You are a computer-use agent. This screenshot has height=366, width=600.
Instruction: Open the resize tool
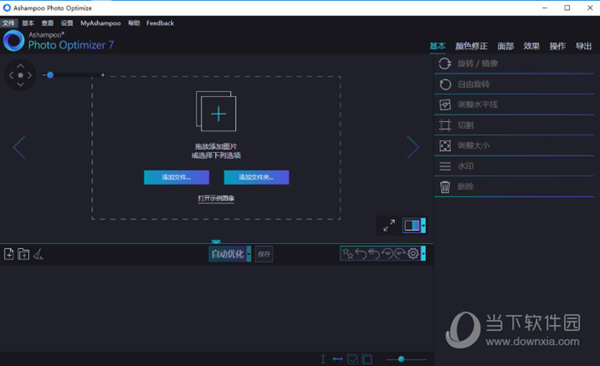(514, 145)
